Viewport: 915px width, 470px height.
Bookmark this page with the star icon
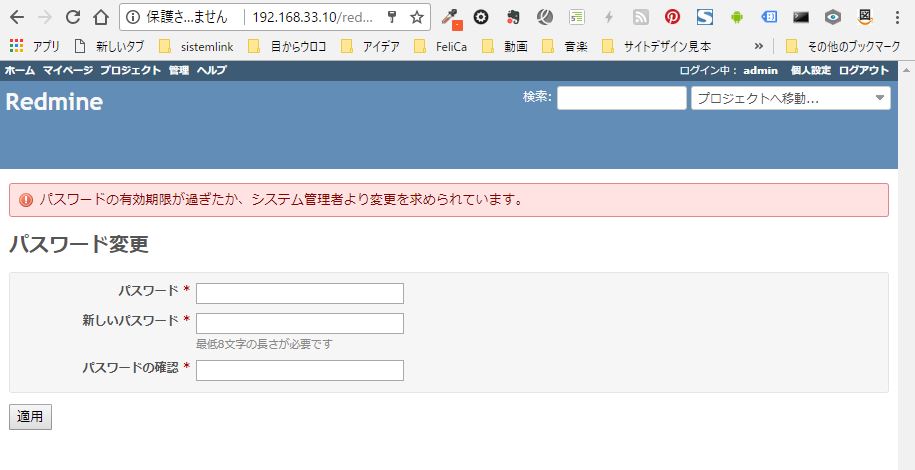(417, 17)
